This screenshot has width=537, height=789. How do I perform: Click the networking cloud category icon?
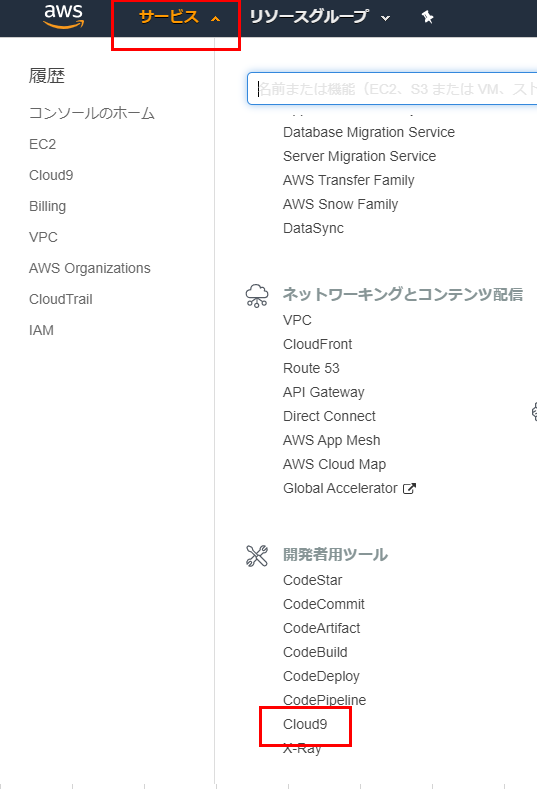257,295
